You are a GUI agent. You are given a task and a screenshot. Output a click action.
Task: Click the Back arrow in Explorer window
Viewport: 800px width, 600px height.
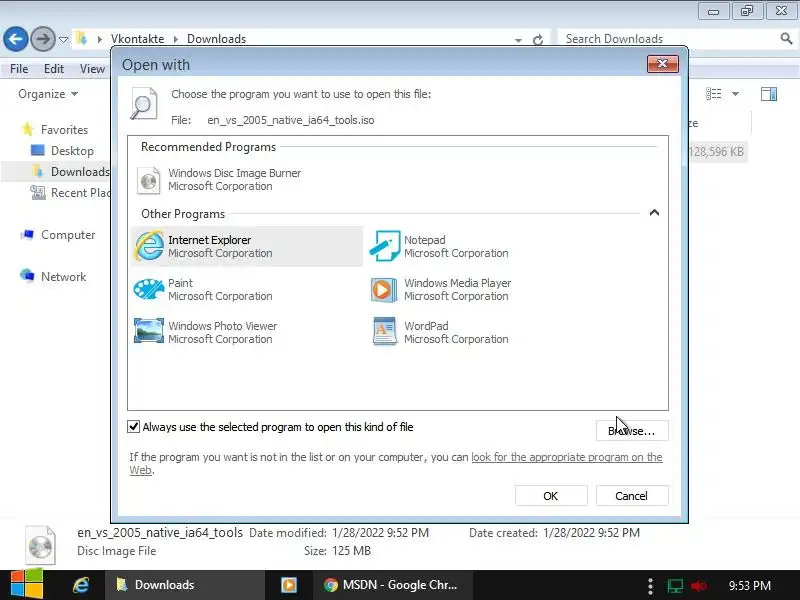16,39
